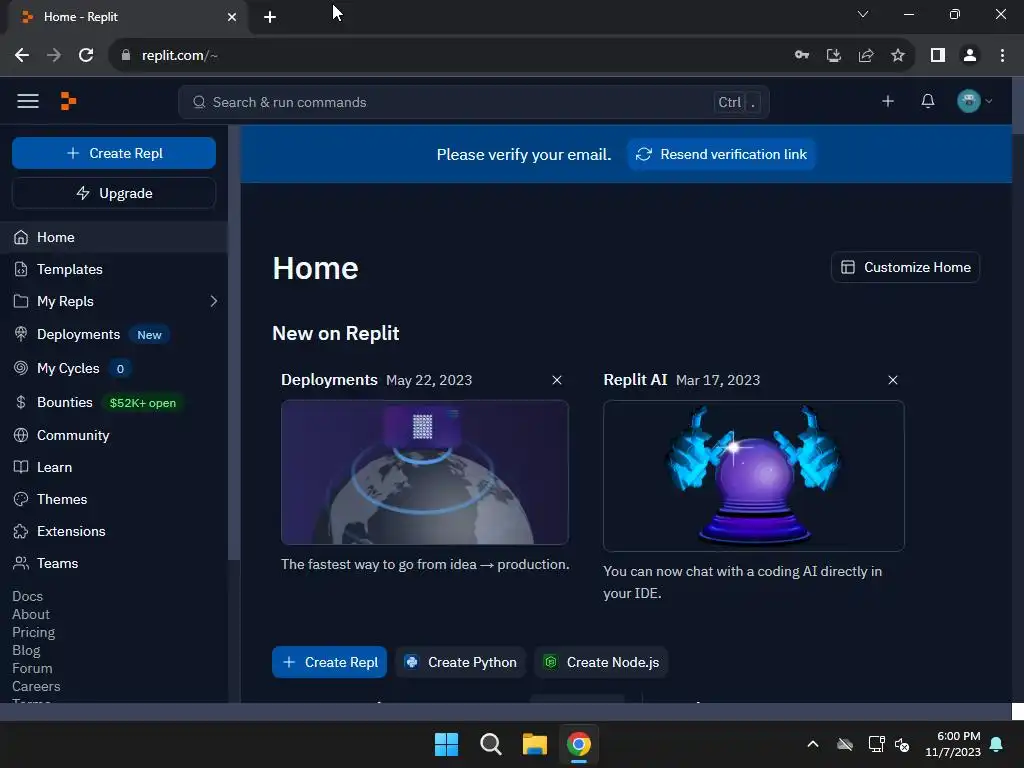Click the $52K+ open bounties badge

(142, 403)
